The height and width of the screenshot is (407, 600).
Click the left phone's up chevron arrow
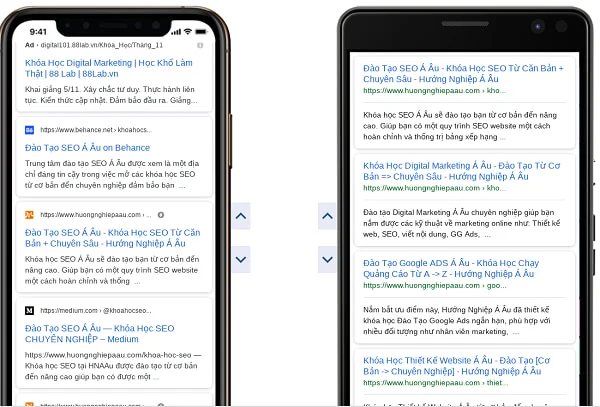[x=241, y=216]
